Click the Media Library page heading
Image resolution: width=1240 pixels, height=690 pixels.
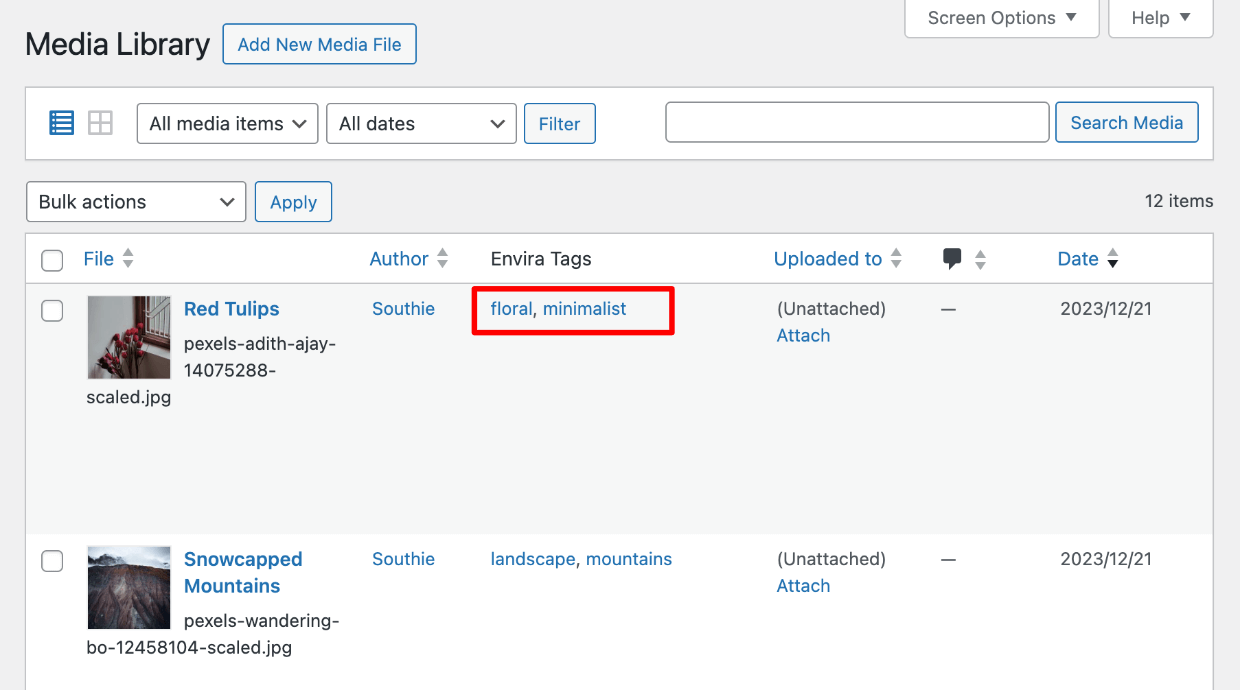(118, 45)
